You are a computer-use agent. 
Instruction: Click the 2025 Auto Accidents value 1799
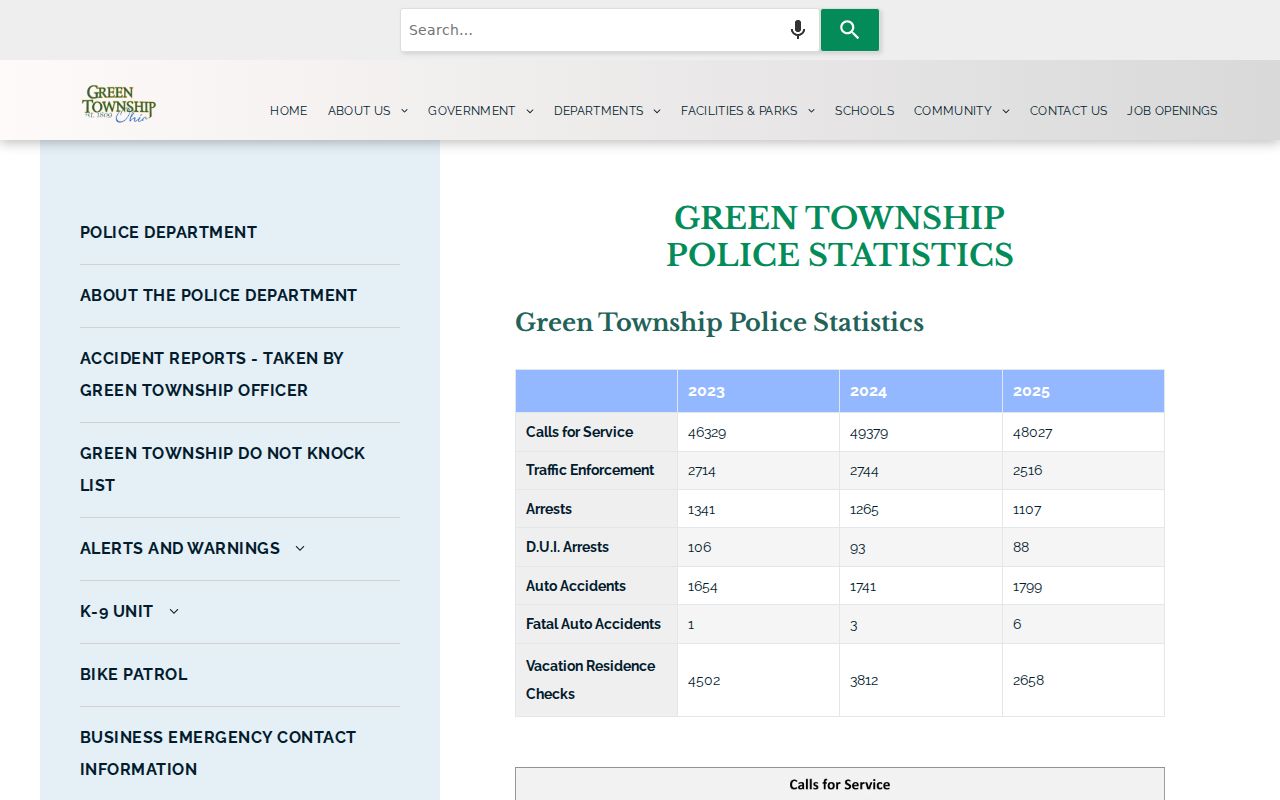[x=1027, y=587]
